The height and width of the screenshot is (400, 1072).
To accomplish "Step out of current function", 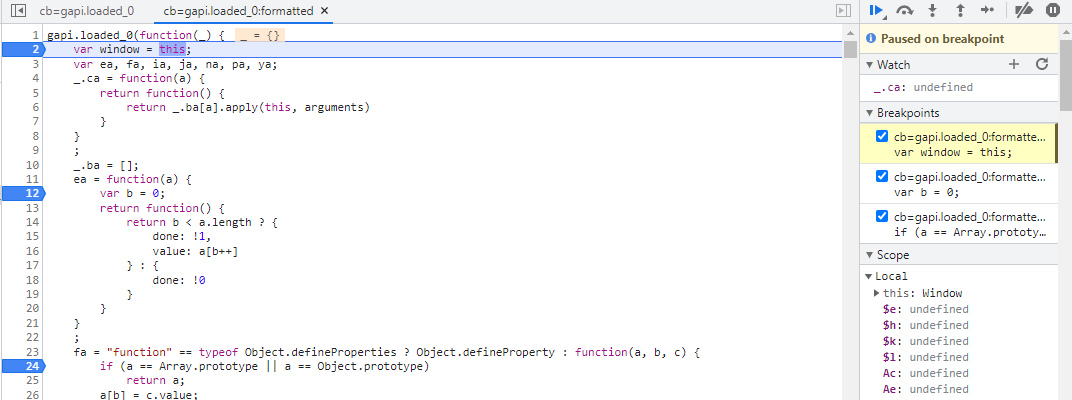I will [960, 10].
